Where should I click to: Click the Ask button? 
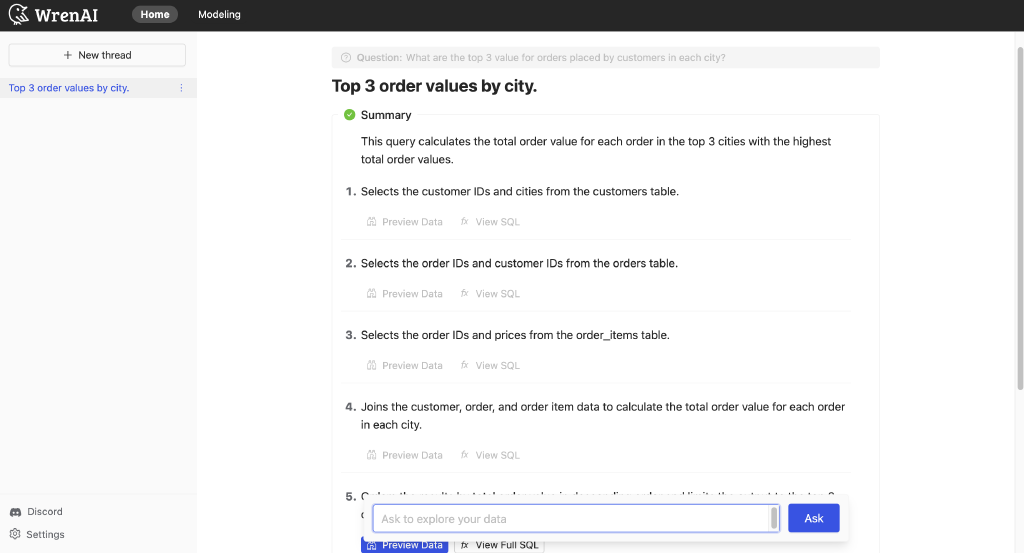point(813,518)
